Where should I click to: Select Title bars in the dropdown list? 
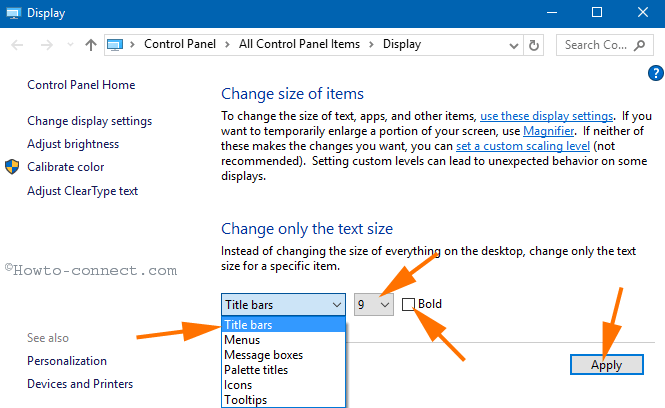pyautogui.click(x=283, y=325)
